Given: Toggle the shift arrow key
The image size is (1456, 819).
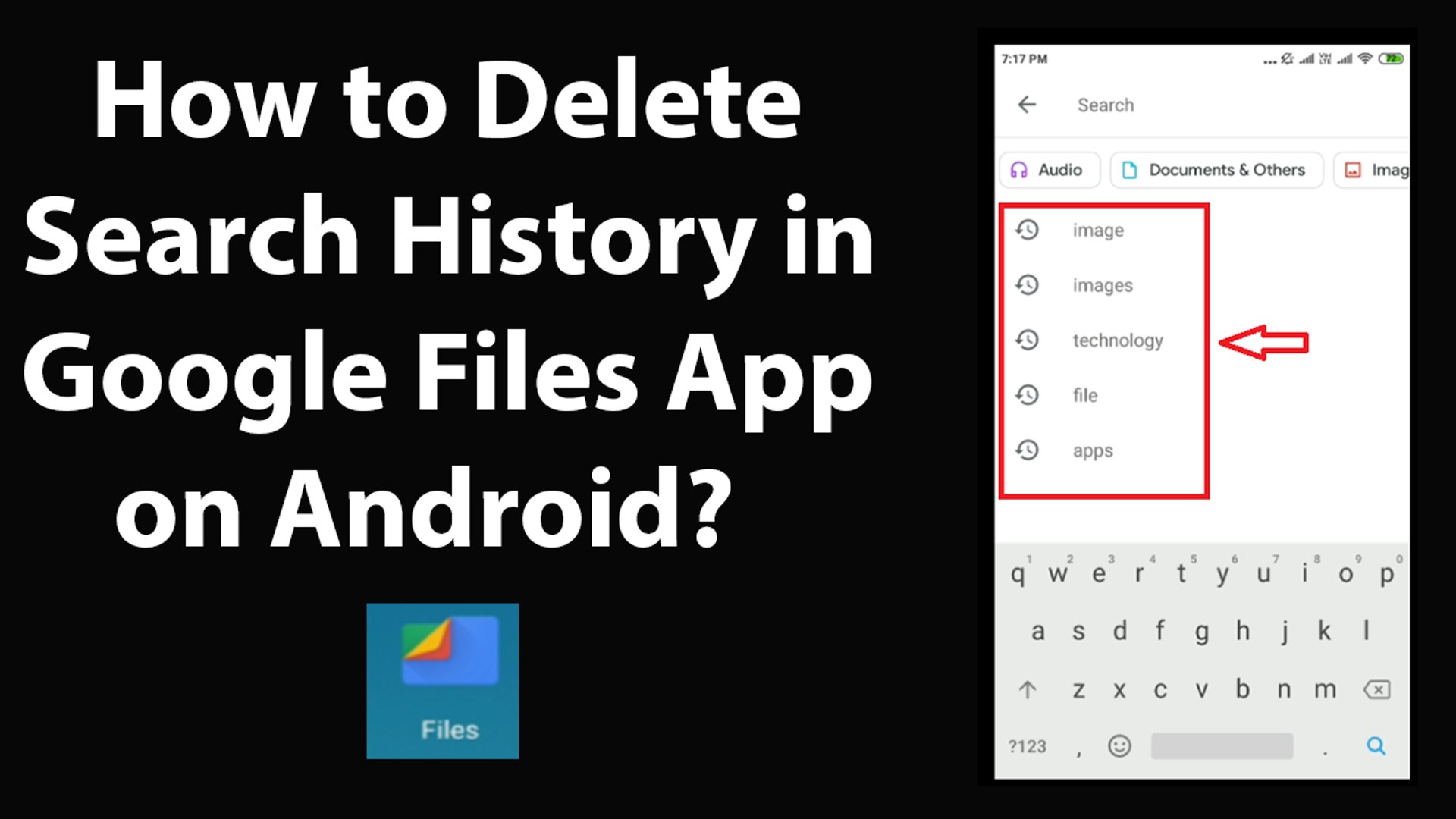Looking at the screenshot, I should click(x=1028, y=690).
